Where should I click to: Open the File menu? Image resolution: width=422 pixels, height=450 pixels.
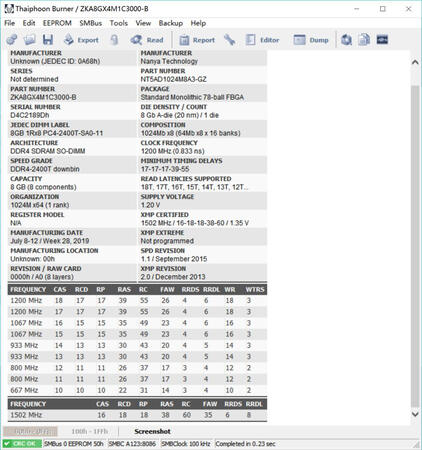pos(10,23)
